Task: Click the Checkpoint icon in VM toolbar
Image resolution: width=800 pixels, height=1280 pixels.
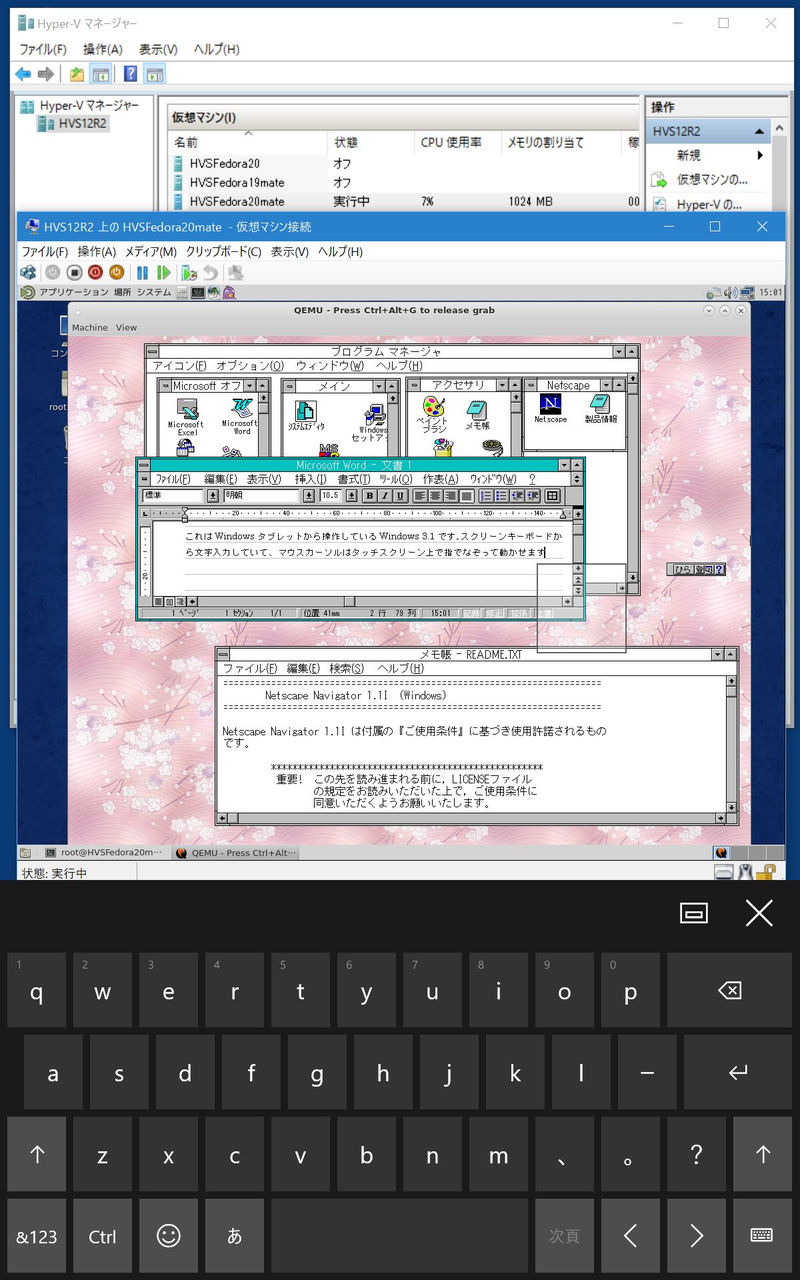Action: pyautogui.click(x=189, y=272)
